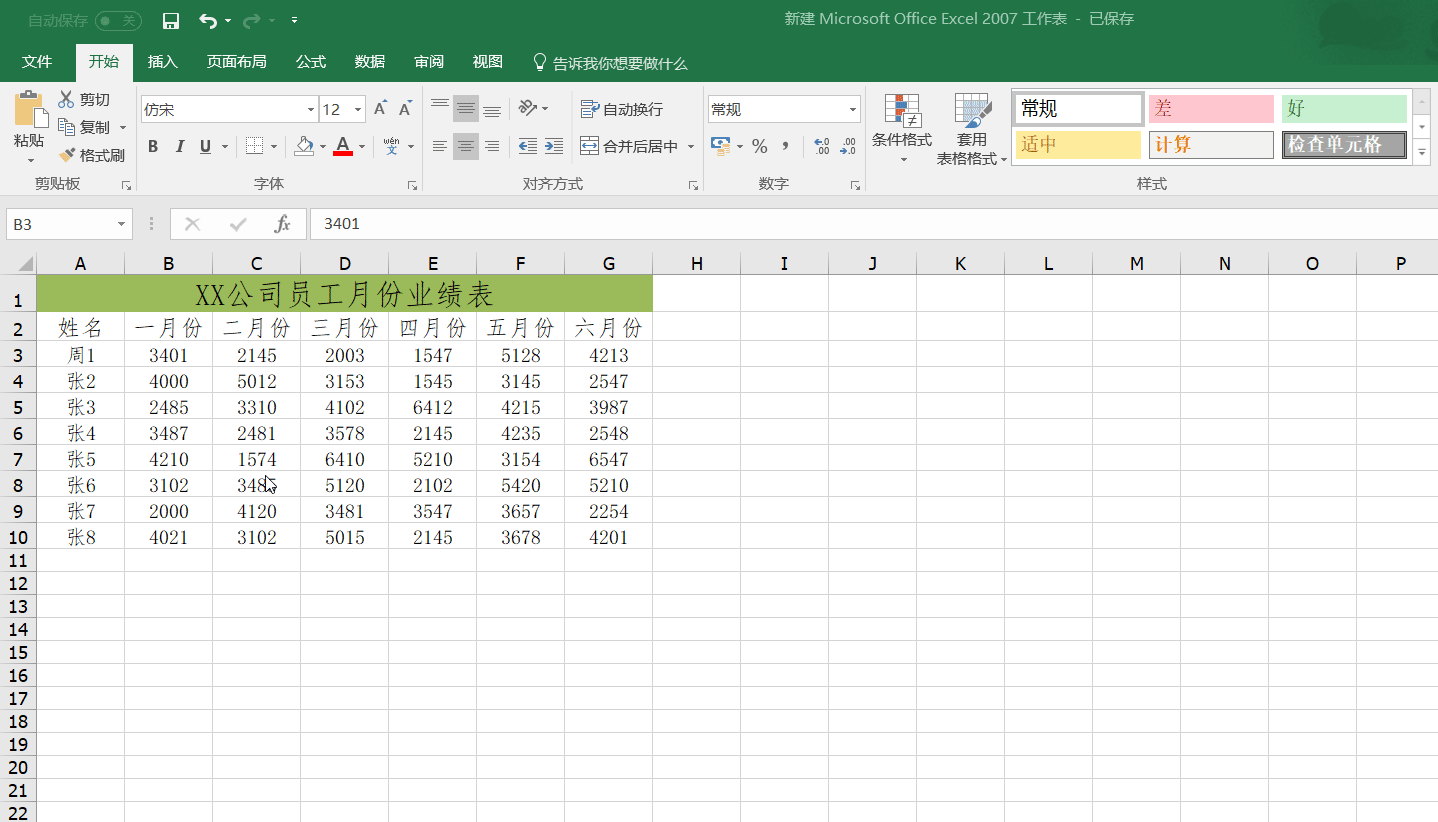Click the percent style icon

[x=760, y=146]
